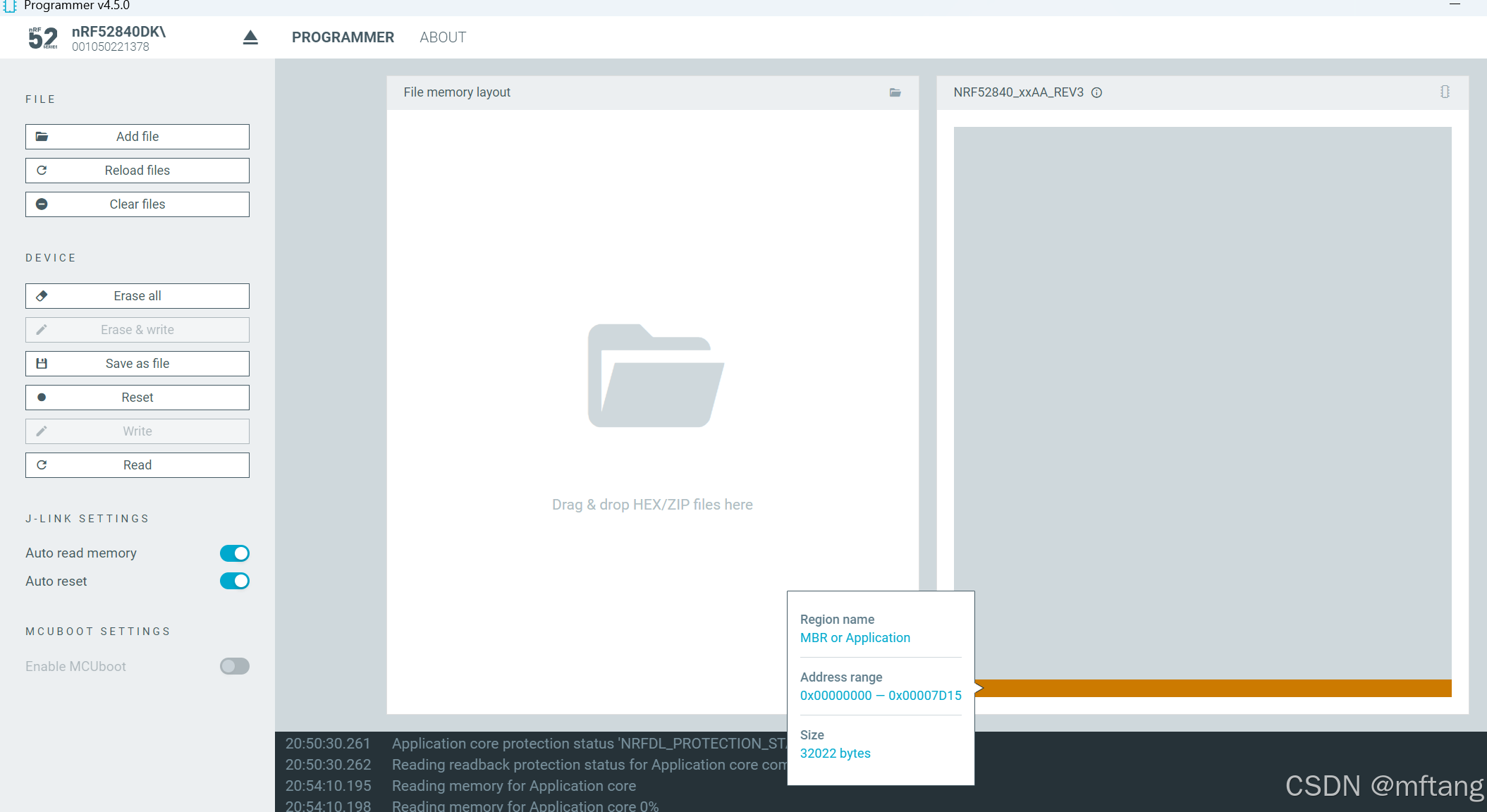This screenshot has height=812, width=1487.
Task: Click the floppy disk Save as file icon
Action: [42, 364]
